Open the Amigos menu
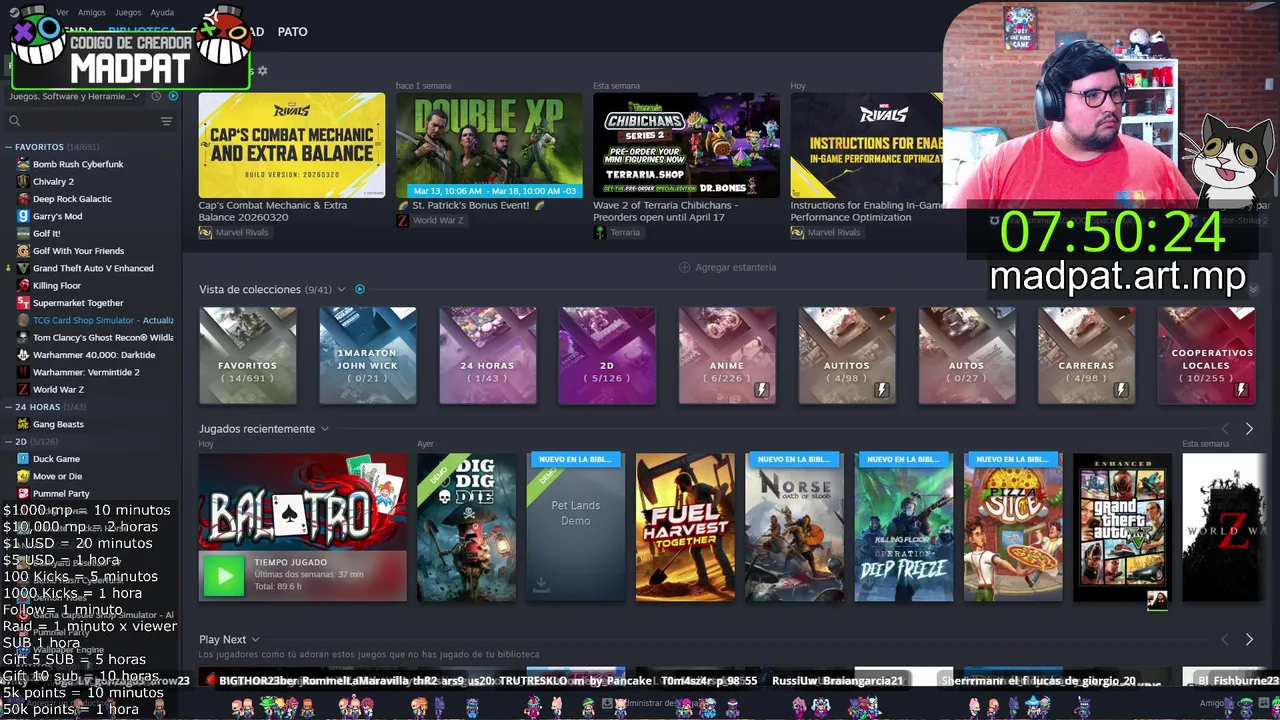Screen dimensions: 1280x720 tap(92, 13)
